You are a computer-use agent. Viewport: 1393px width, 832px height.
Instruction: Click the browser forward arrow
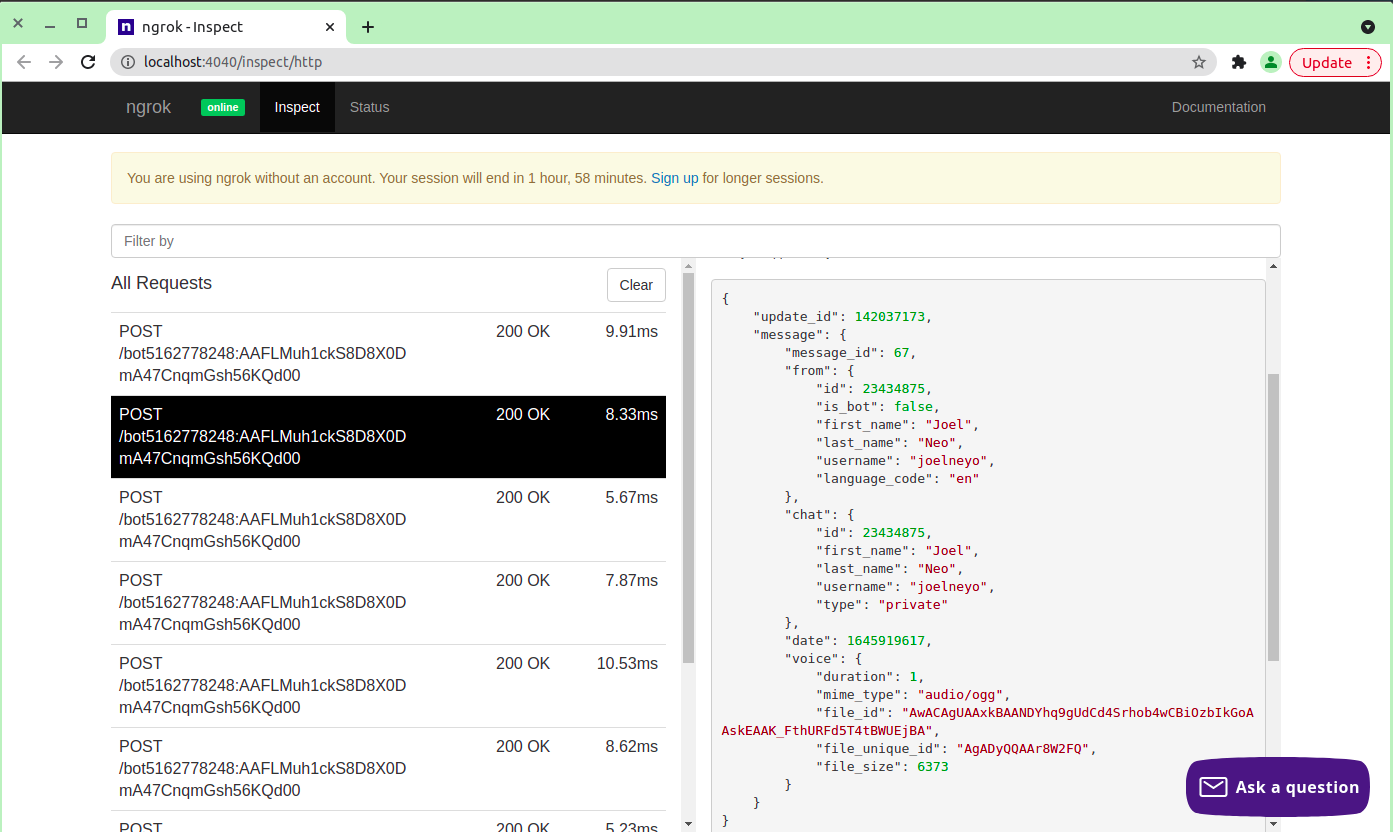(56, 62)
